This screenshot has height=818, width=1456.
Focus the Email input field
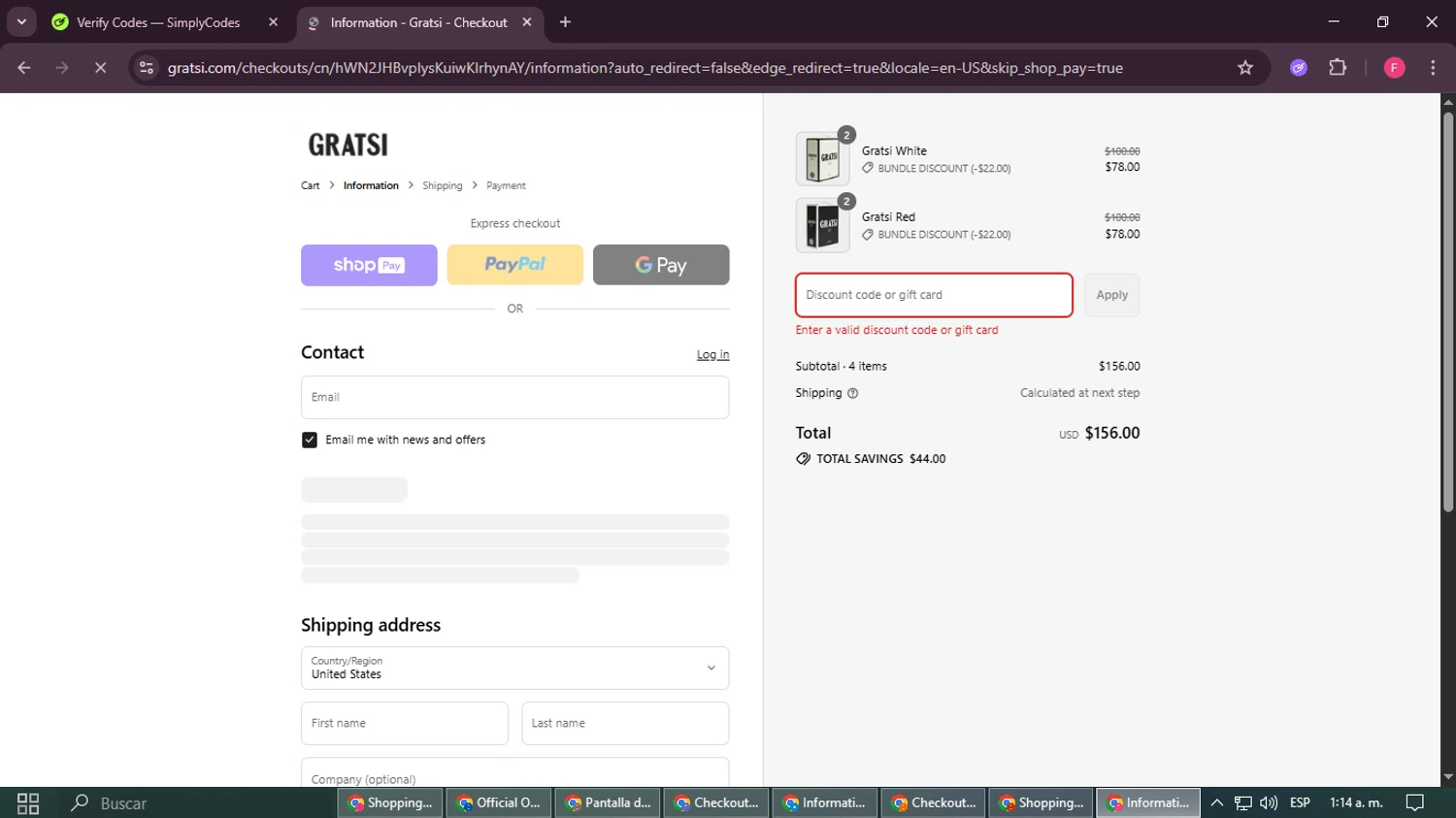point(515,397)
